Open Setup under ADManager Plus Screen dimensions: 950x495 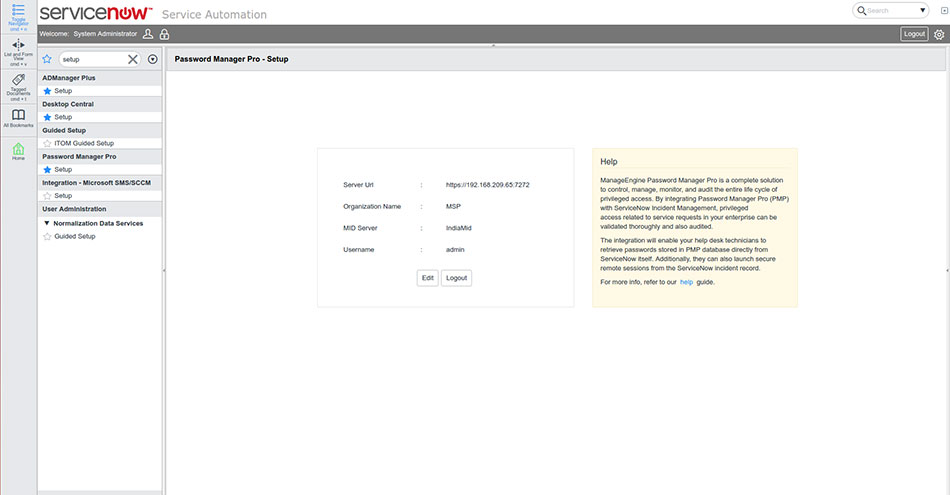point(63,91)
